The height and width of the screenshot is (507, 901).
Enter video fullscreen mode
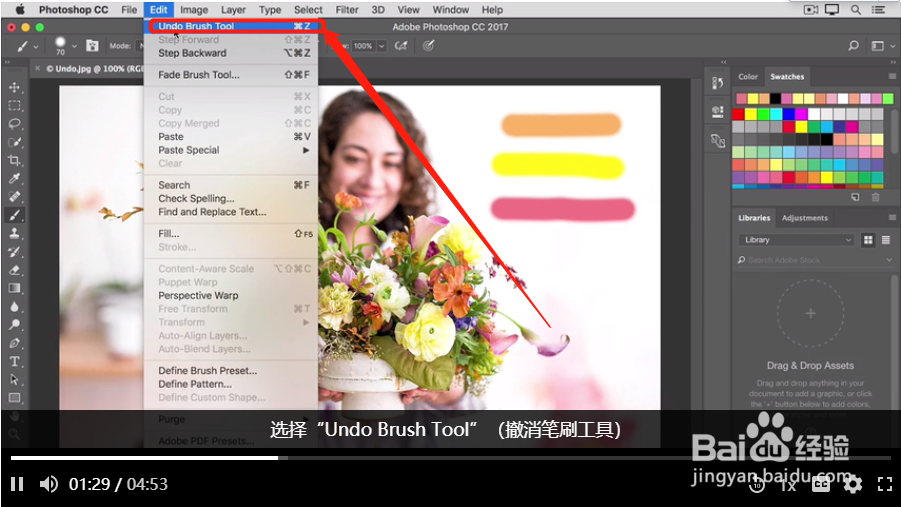coord(885,484)
